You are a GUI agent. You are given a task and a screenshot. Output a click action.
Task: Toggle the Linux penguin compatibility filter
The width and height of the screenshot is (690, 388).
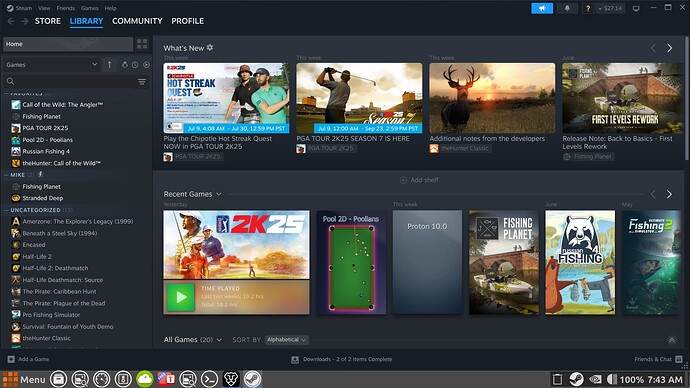tap(125, 65)
